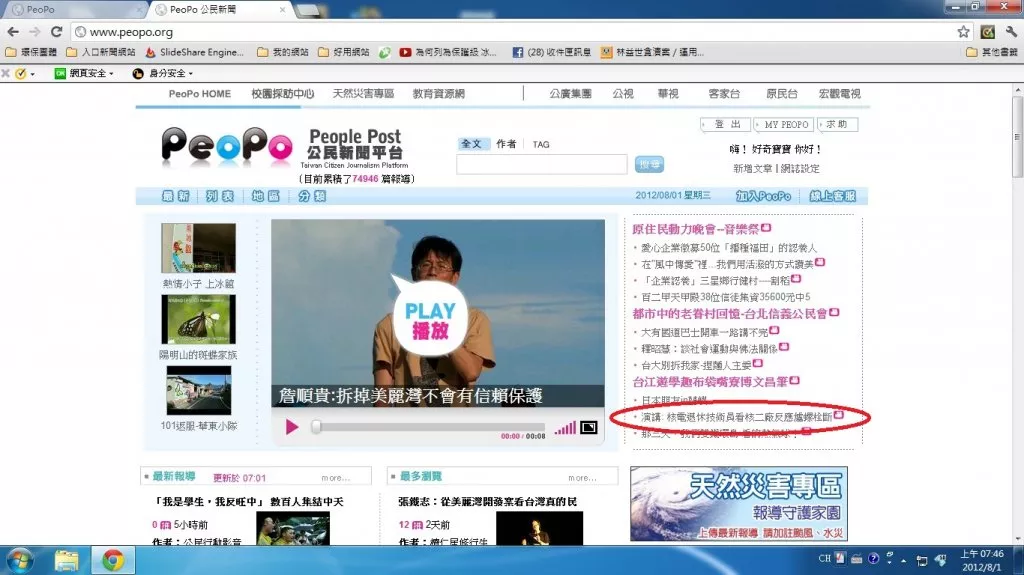Close the security toolbar with its X
1024x575 pixels.
pos(5,73)
